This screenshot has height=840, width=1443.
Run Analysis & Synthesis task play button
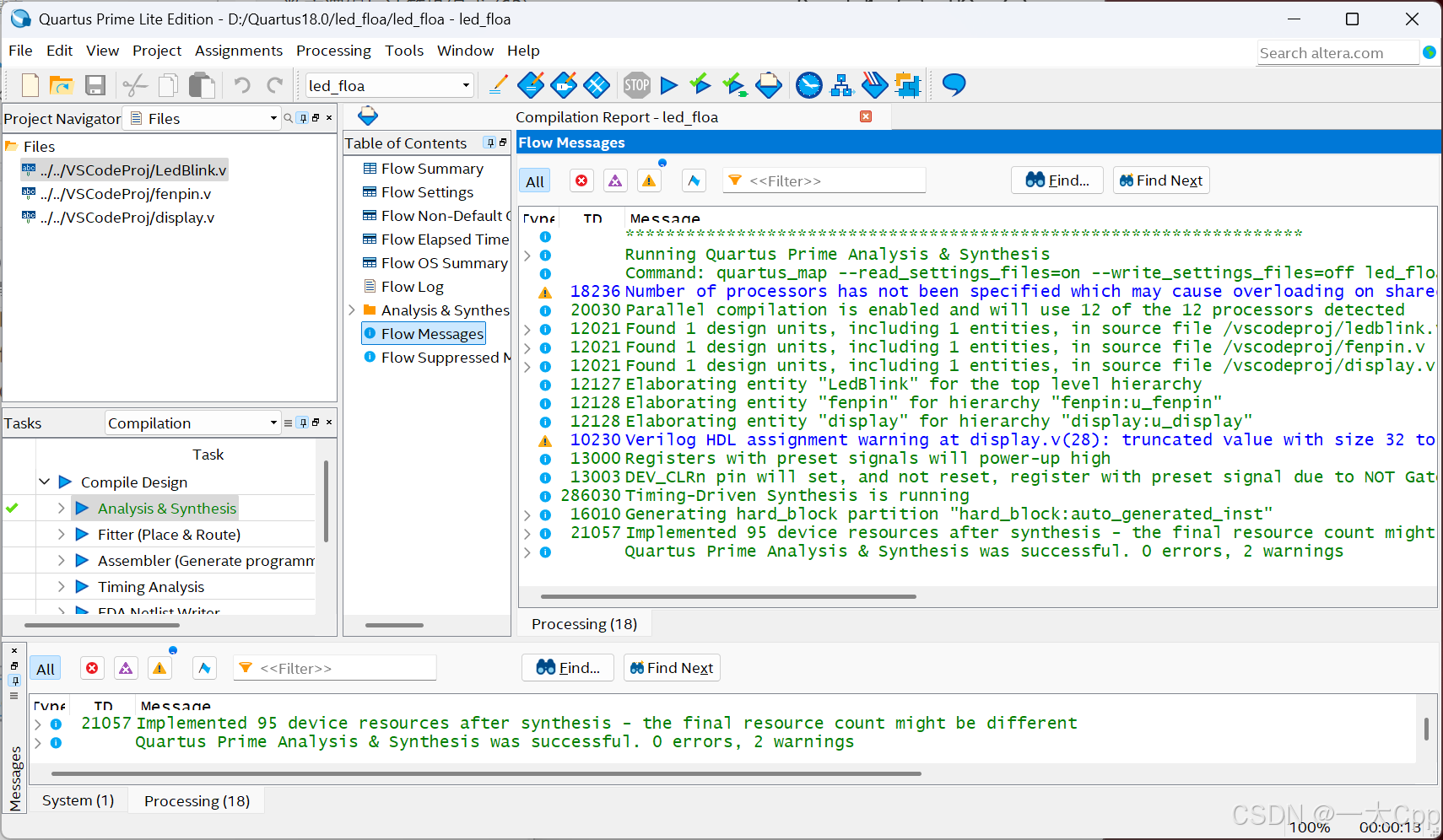pos(82,508)
